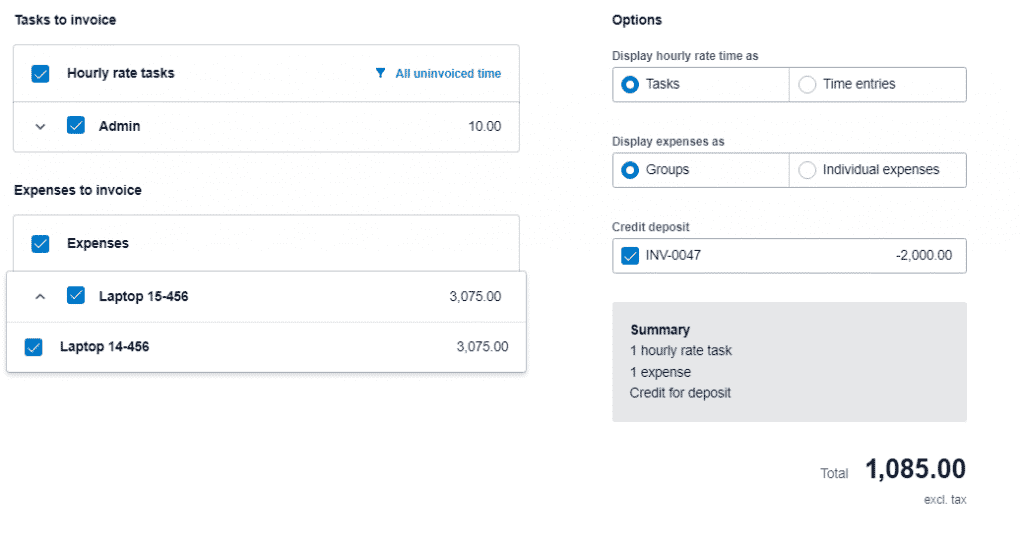Collapse the Laptop 15-456 group
Screen dimensions: 1024x549
coord(40,296)
